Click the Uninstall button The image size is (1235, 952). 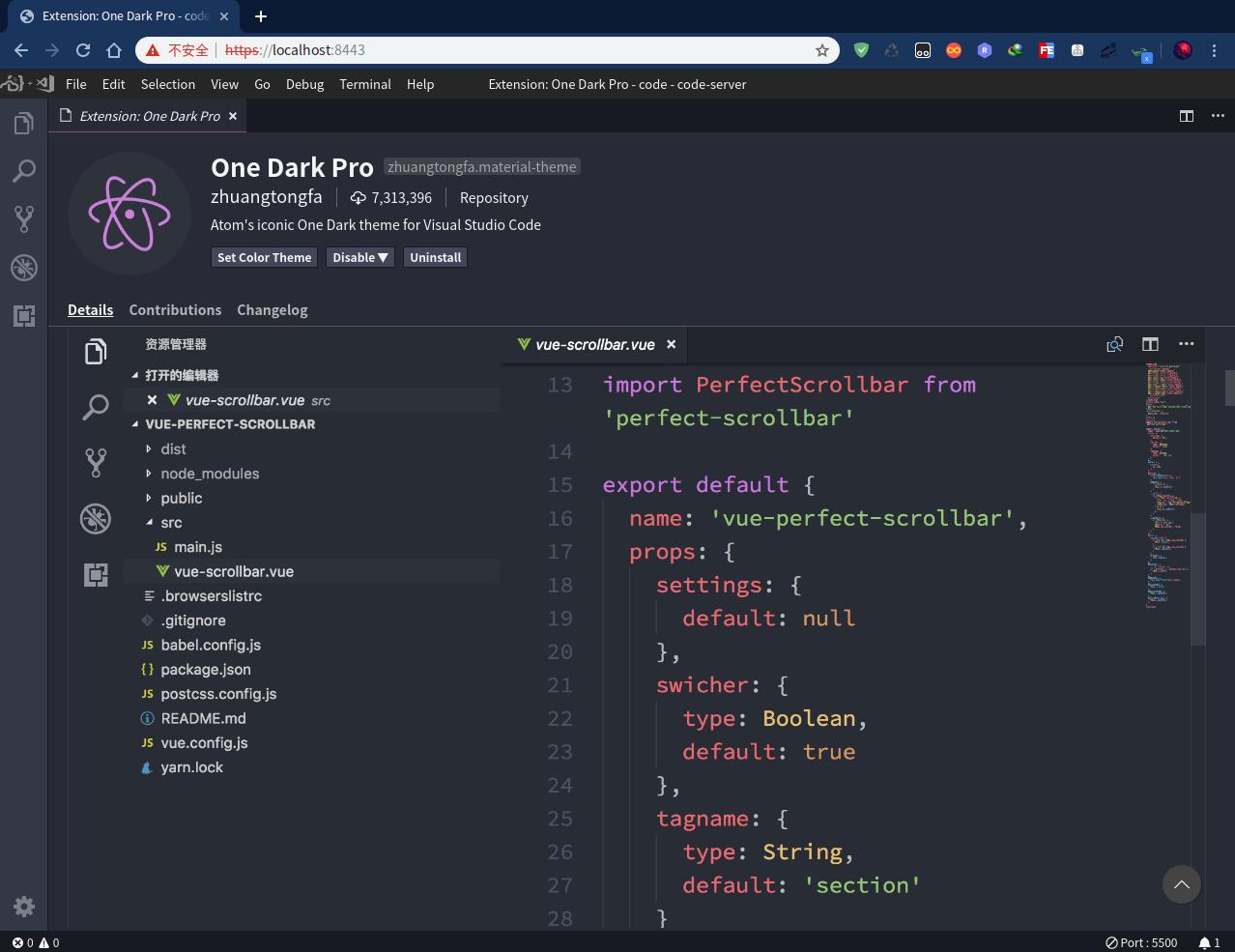[x=435, y=257]
